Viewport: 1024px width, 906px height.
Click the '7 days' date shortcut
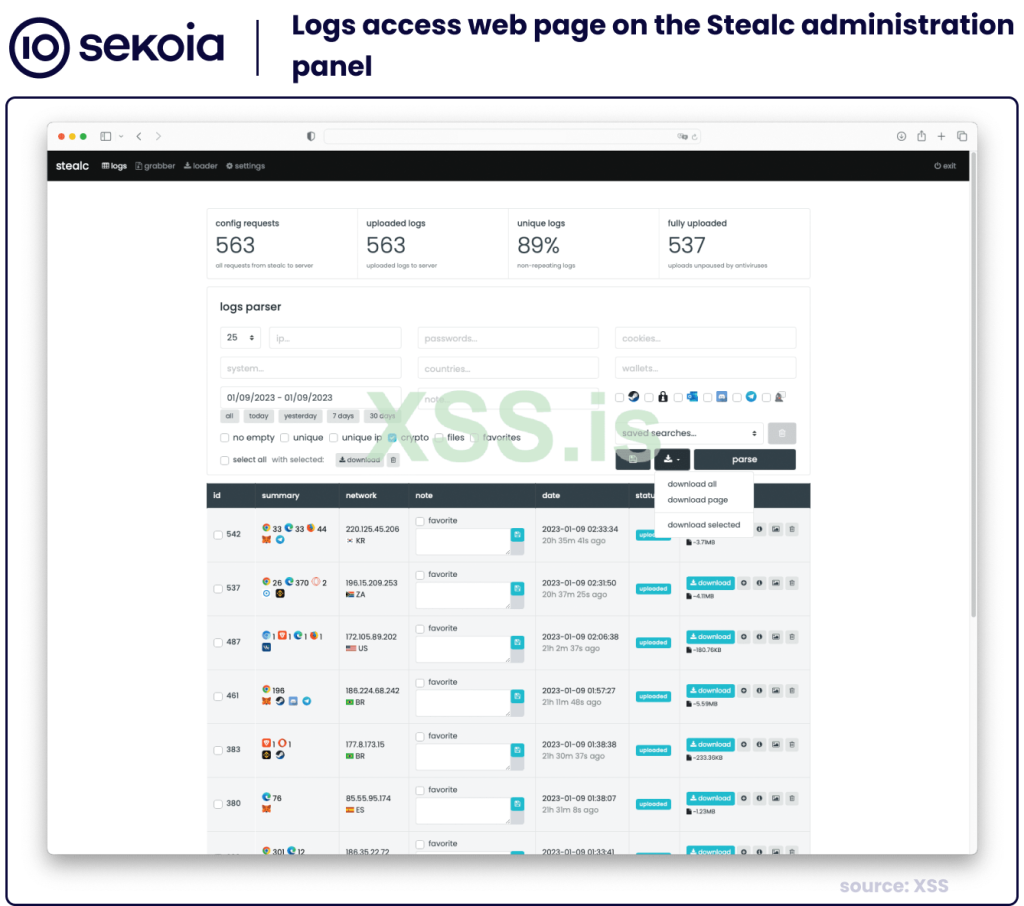(343, 416)
